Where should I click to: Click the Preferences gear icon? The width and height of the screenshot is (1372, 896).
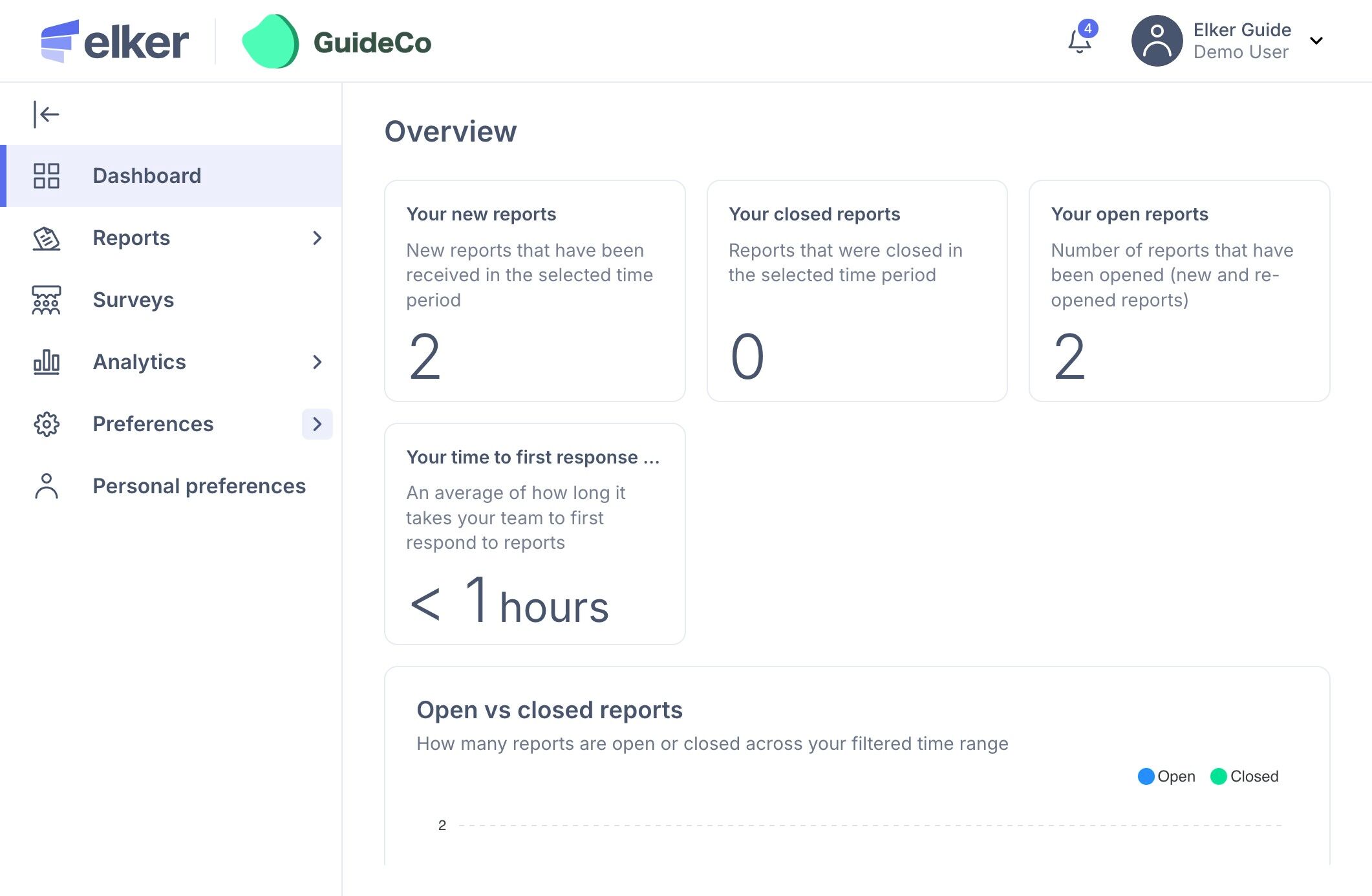tap(46, 424)
